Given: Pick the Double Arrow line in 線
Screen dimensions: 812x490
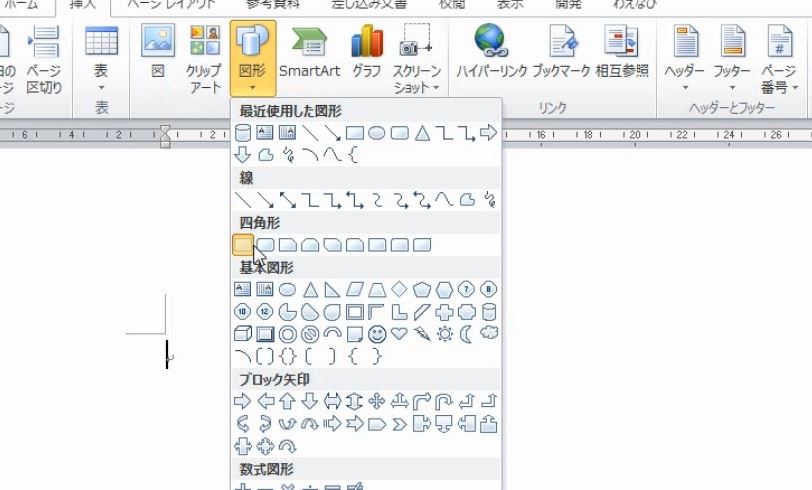Looking at the screenshot, I should click(x=287, y=200).
